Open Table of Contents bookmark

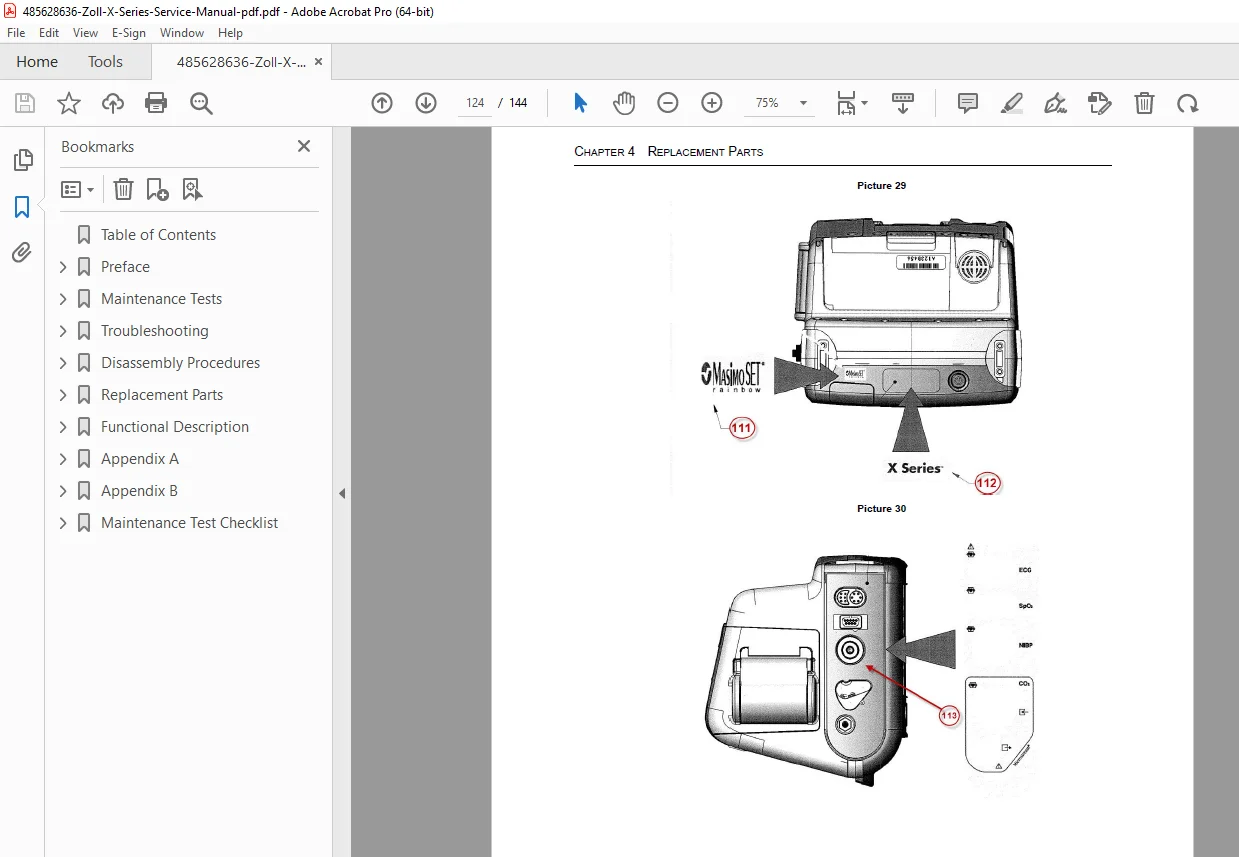[158, 235]
